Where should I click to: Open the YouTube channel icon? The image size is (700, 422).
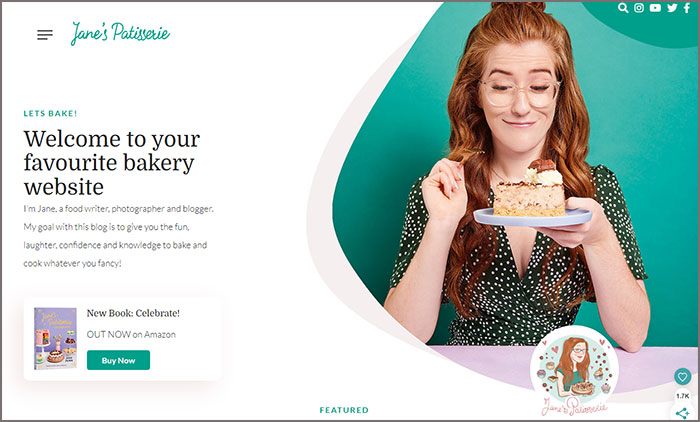[x=655, y=8]
